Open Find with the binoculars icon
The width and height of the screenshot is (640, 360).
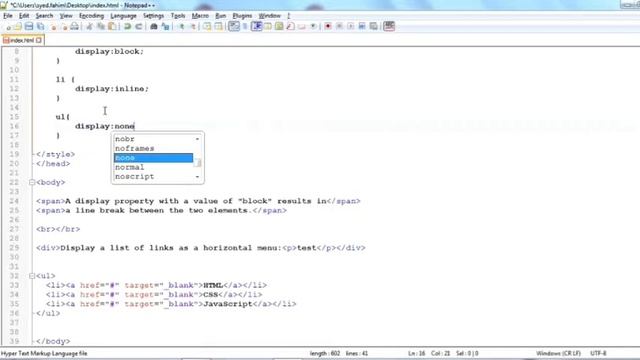point(154,27)
